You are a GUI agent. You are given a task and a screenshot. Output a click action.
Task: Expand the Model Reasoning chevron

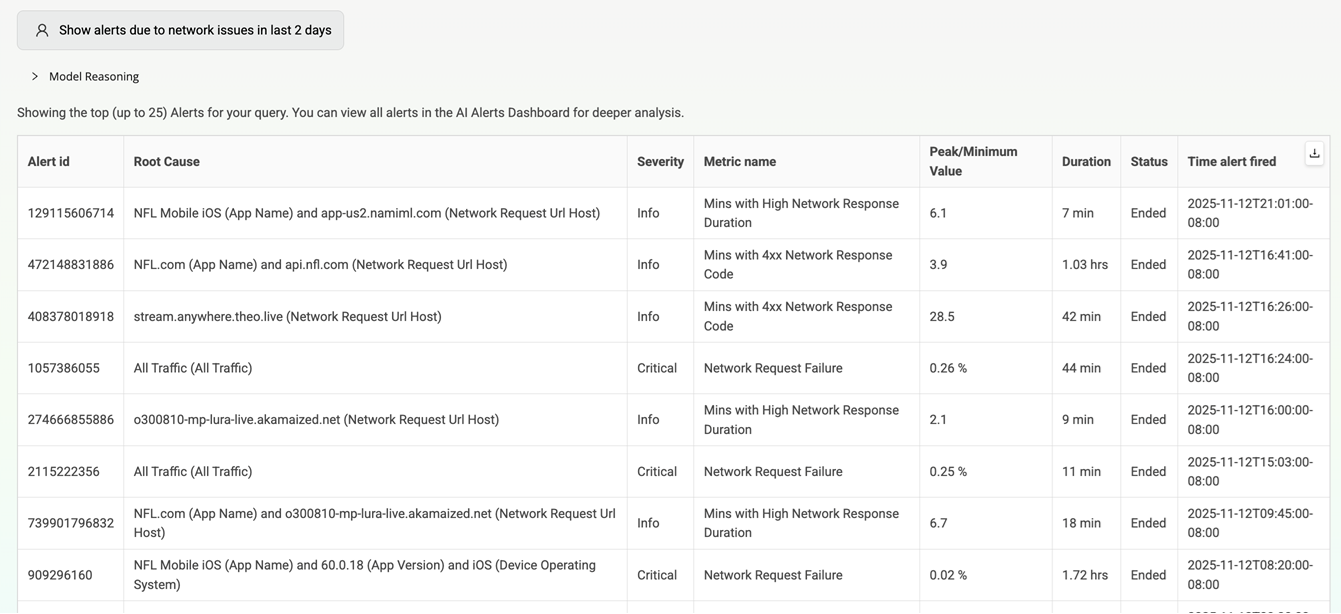tap(35, 76)
